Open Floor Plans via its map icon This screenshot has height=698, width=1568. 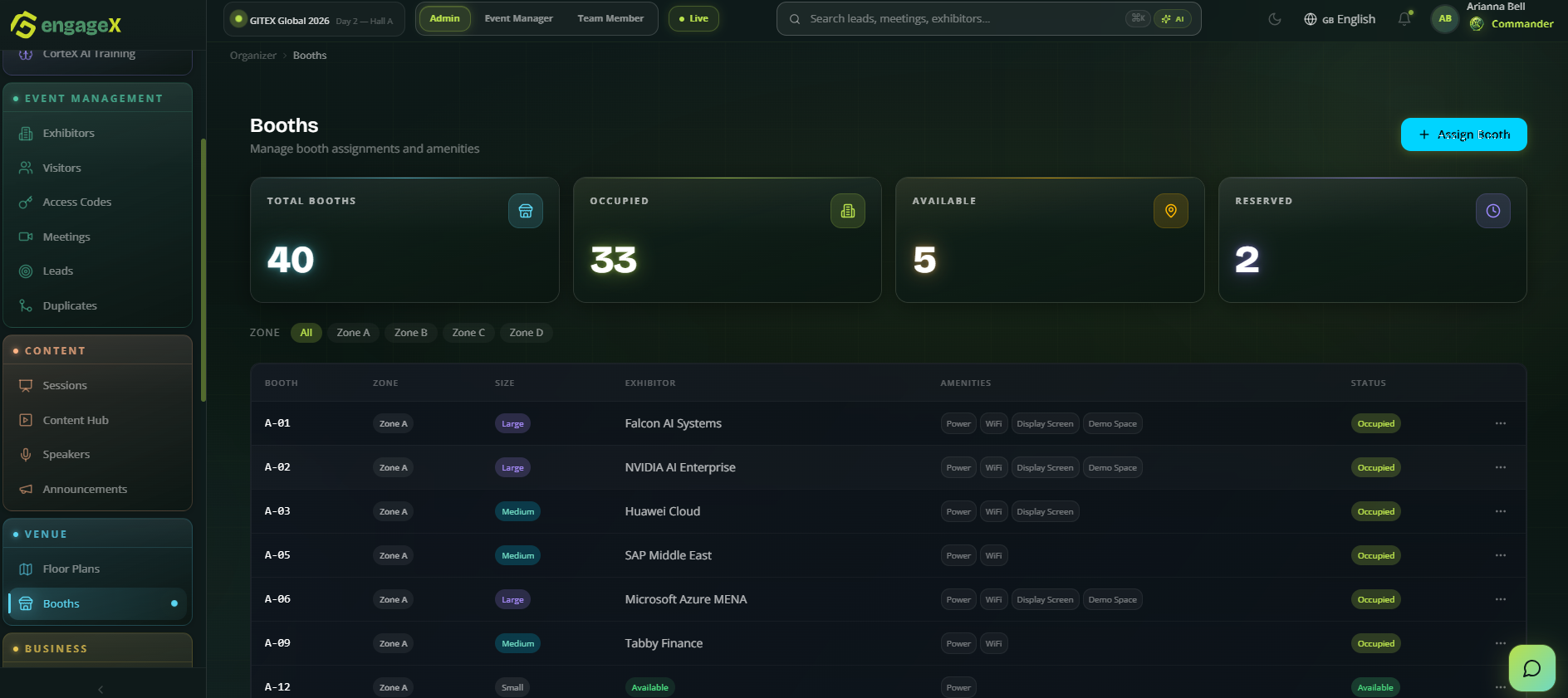pos(26,569)
